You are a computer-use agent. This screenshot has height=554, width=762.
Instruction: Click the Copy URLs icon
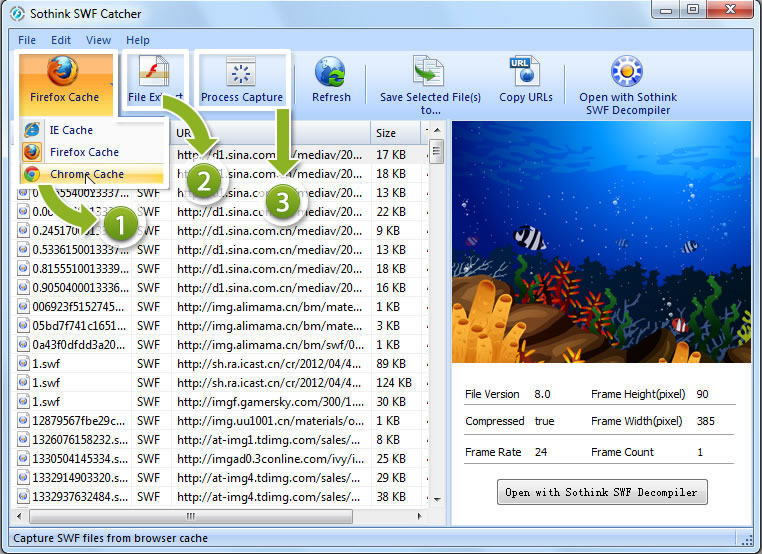525,71
